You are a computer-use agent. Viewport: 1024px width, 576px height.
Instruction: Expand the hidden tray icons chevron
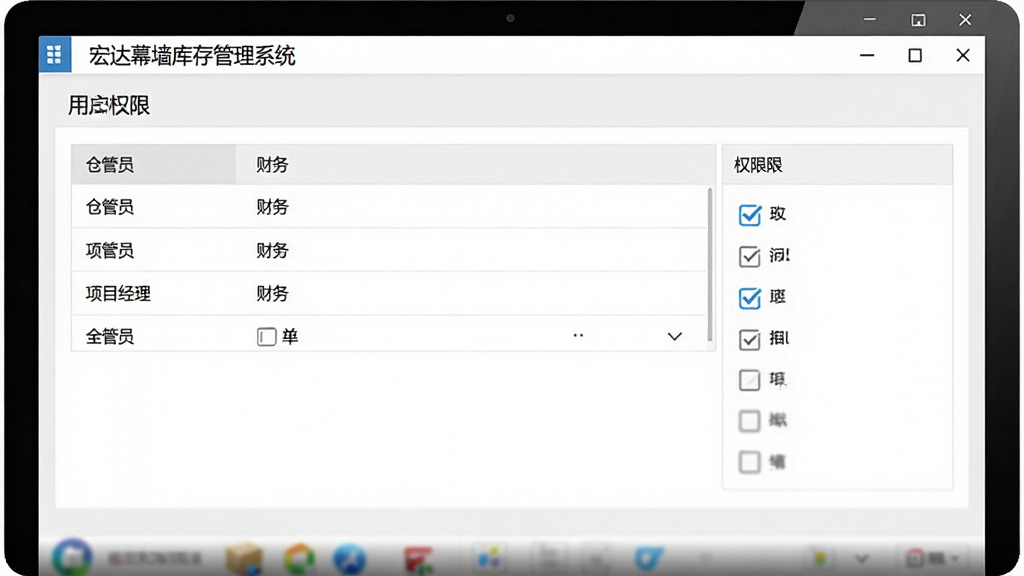(x=862, y=559)
